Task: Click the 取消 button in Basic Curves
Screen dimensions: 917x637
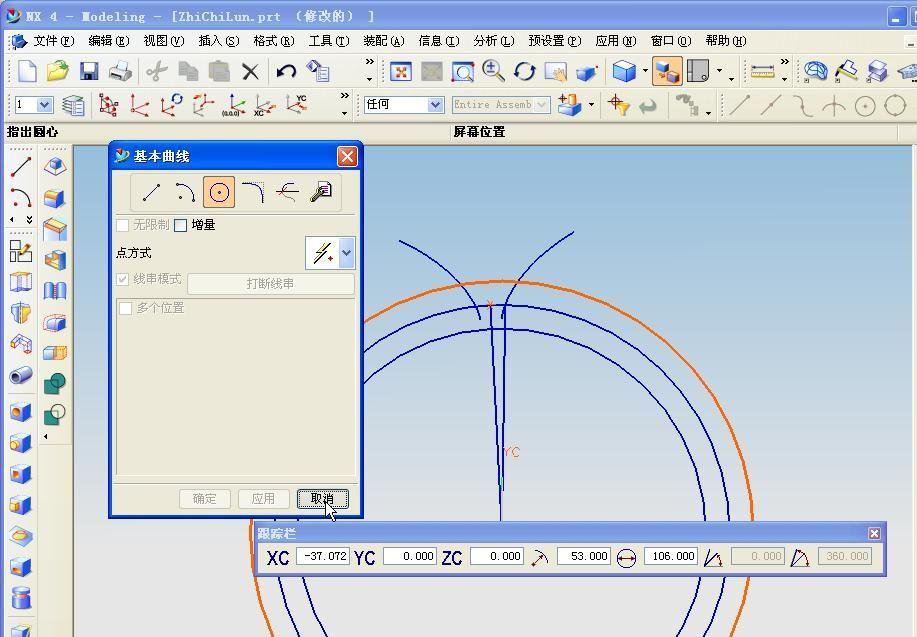Action: (x=322, y=498)
